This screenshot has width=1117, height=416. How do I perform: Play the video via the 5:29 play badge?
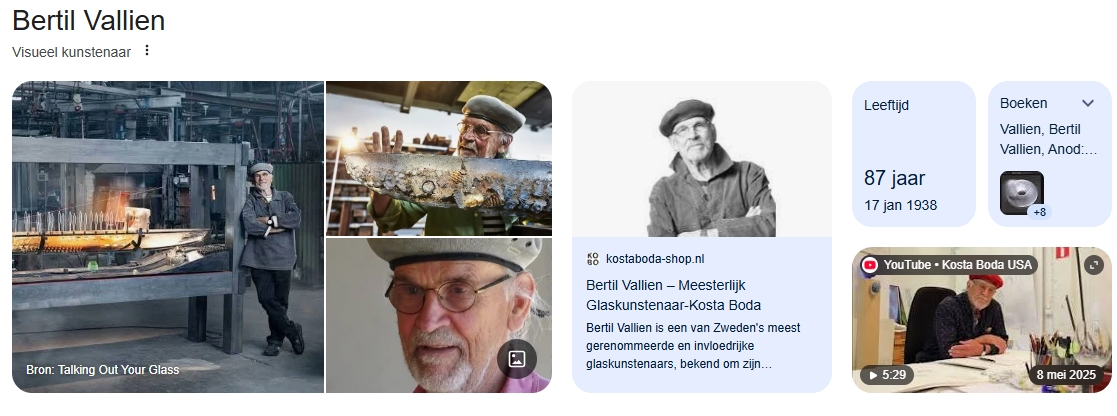pyautogui.click(x=885, y=375)
